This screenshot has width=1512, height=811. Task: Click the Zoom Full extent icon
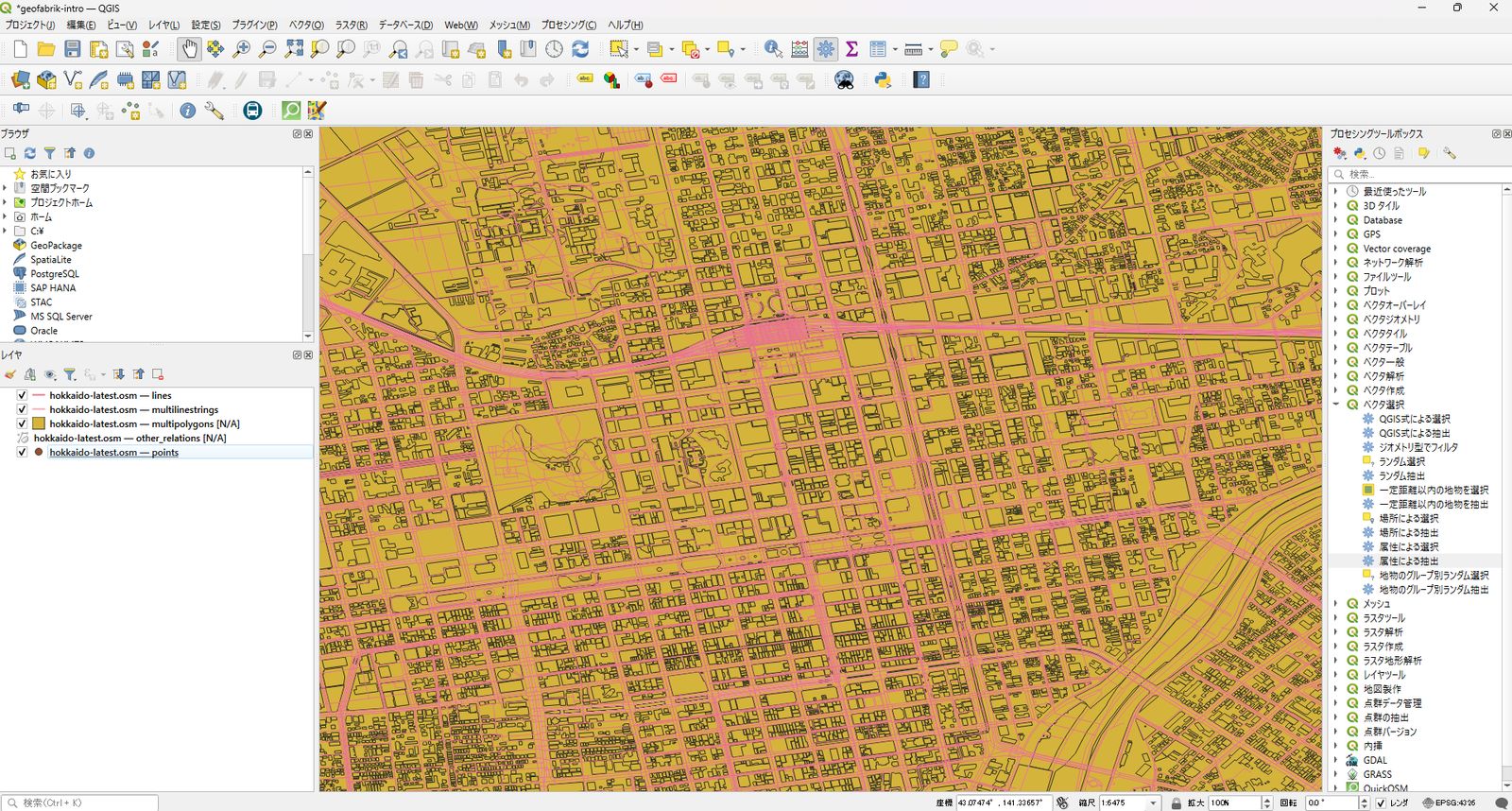tap(294, 49)
